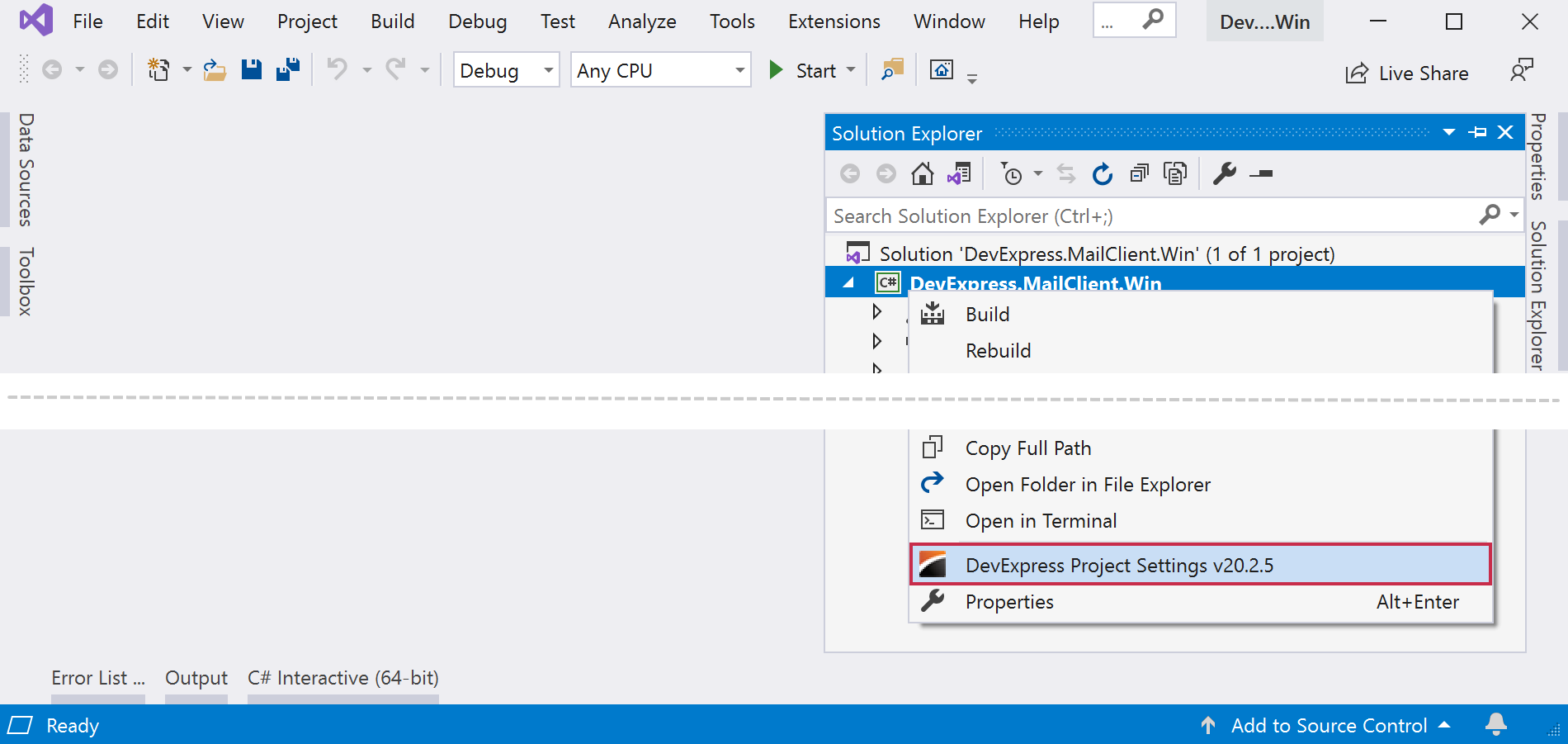The image size is (1568, 744).
Task: Open Properties via the wrench toolbar icon
Action: pyautogui.click(x=1224, y=174)
